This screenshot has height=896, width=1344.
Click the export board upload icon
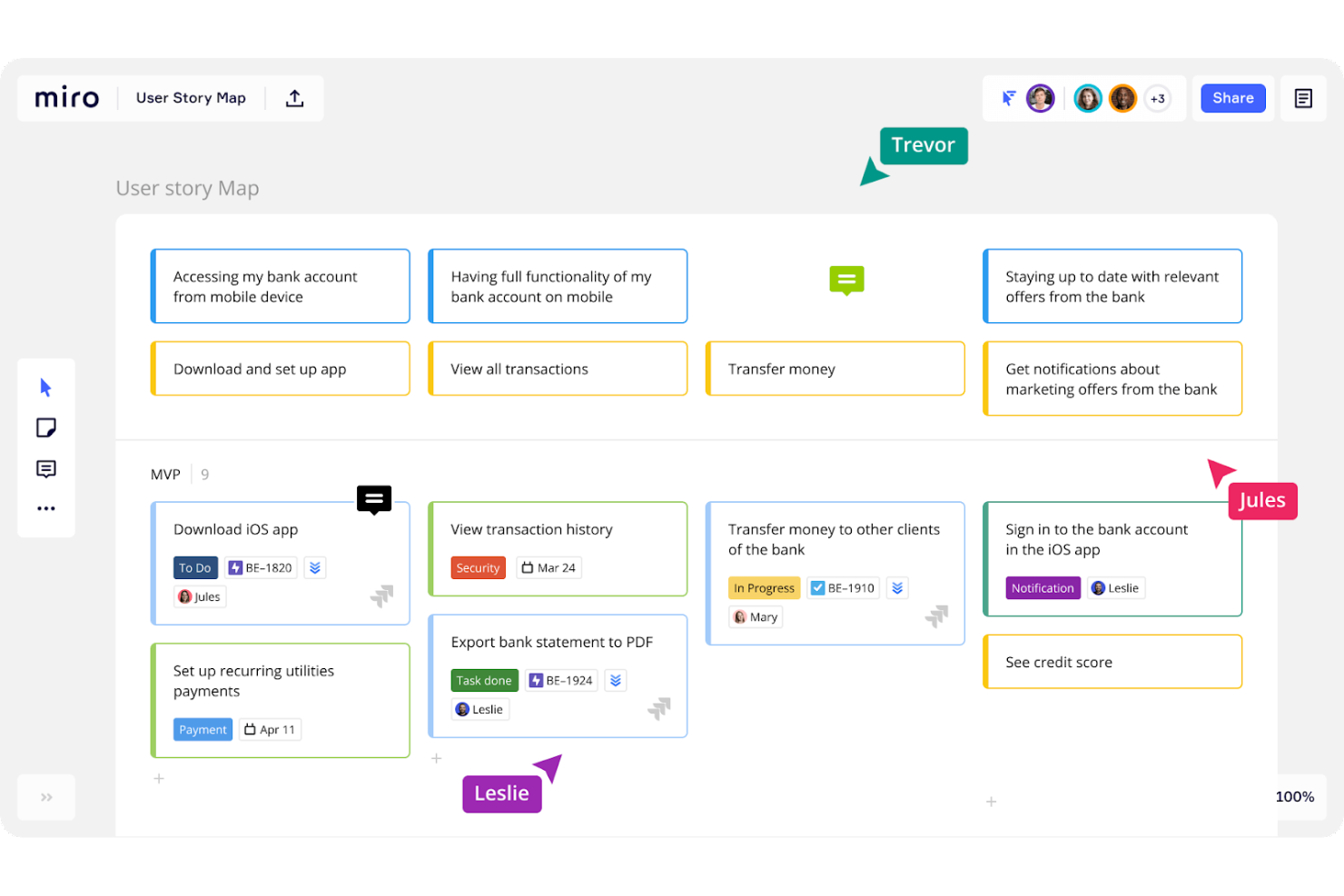tap(294, 98)
